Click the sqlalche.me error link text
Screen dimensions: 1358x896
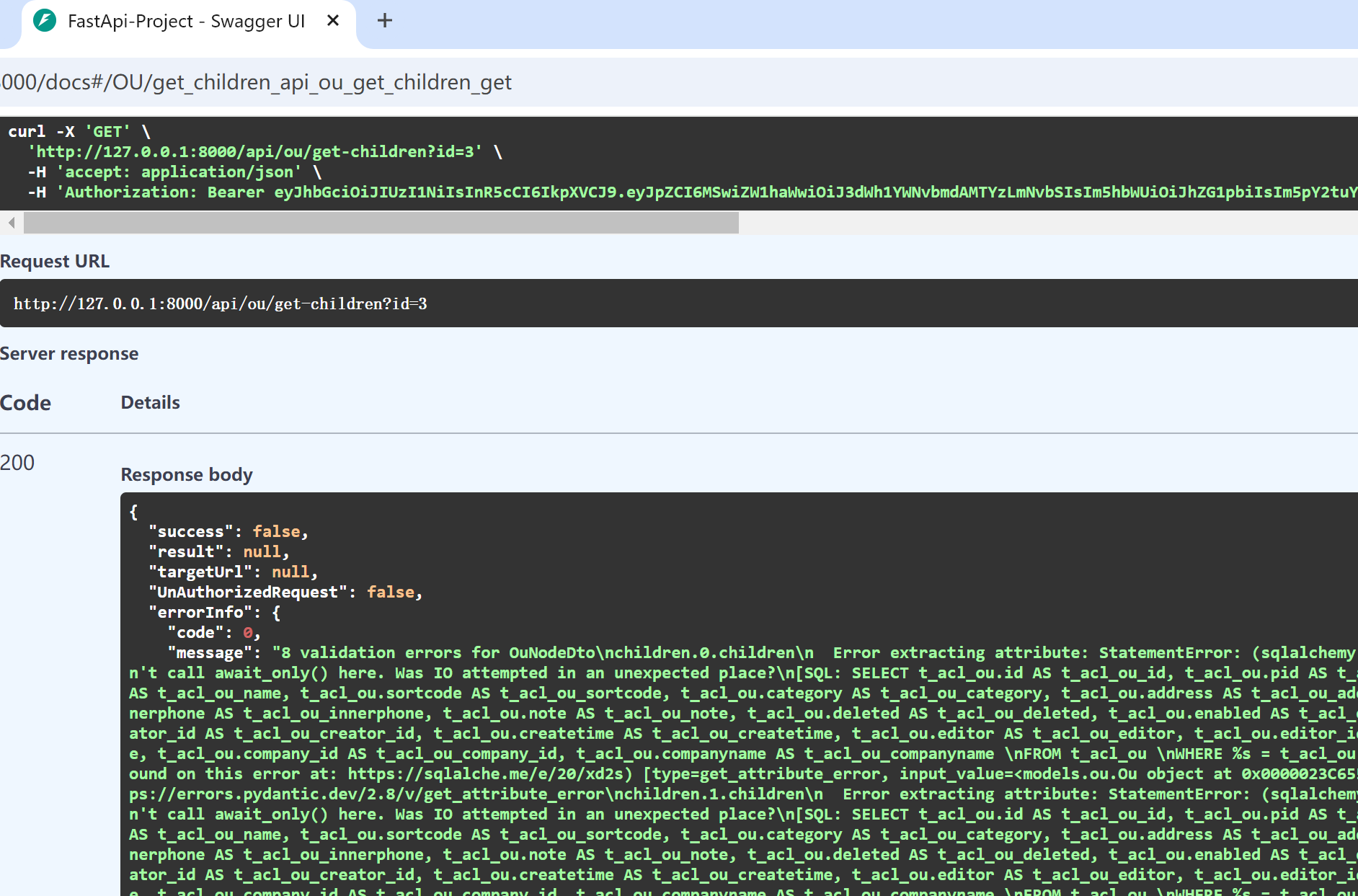click(489, 774)
